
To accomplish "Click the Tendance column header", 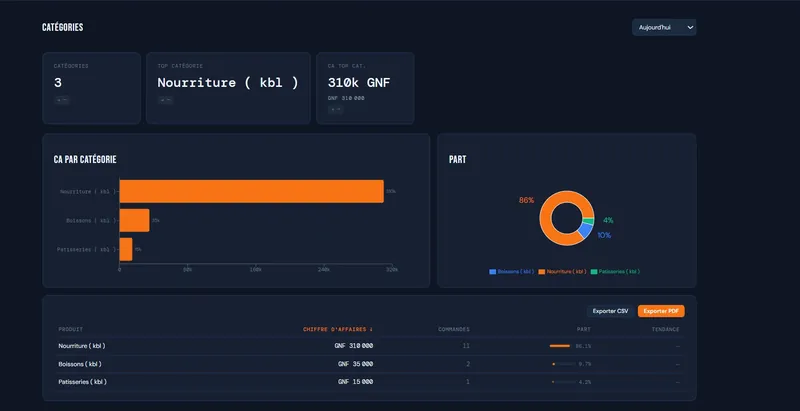I will pyautogui.click(x=665, y=329).
